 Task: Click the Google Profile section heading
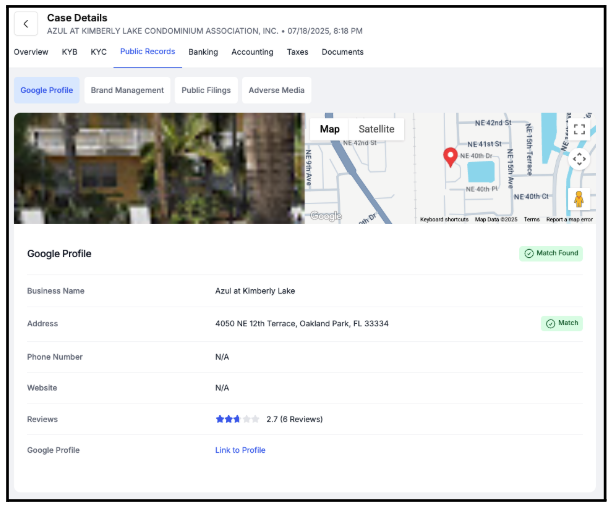[59, 254]
